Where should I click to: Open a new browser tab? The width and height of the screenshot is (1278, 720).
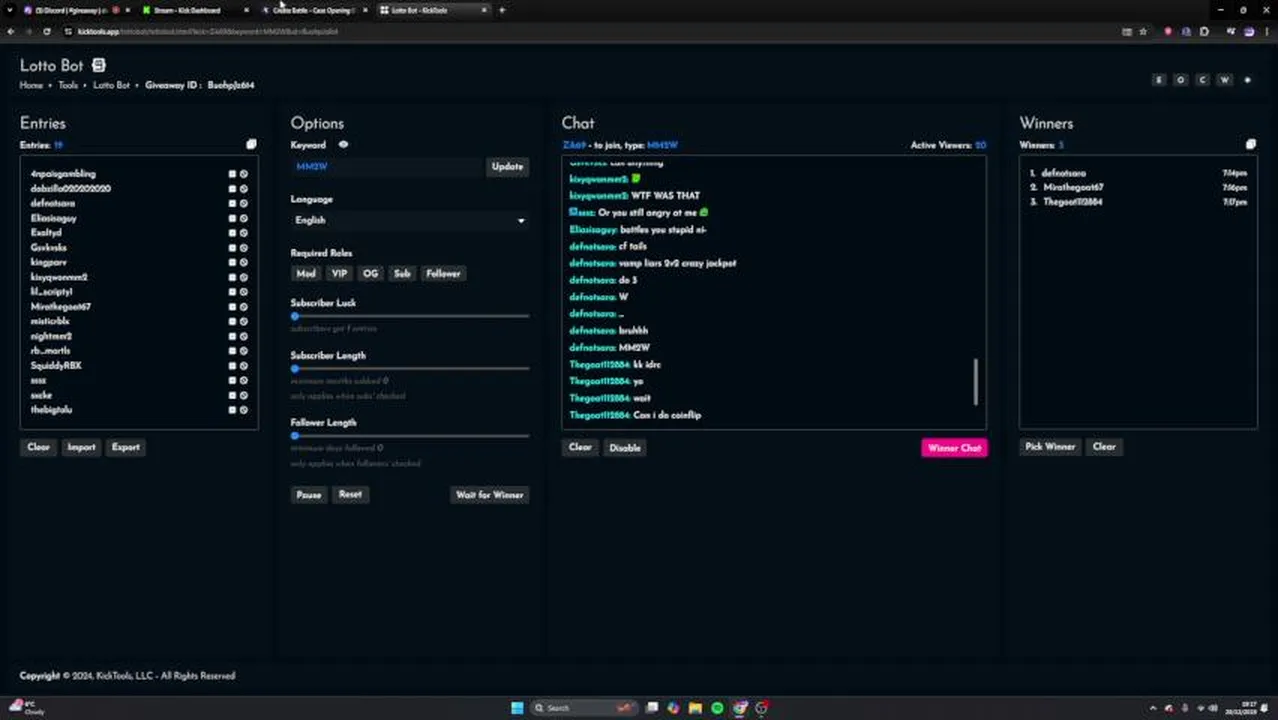click(502, 10)
